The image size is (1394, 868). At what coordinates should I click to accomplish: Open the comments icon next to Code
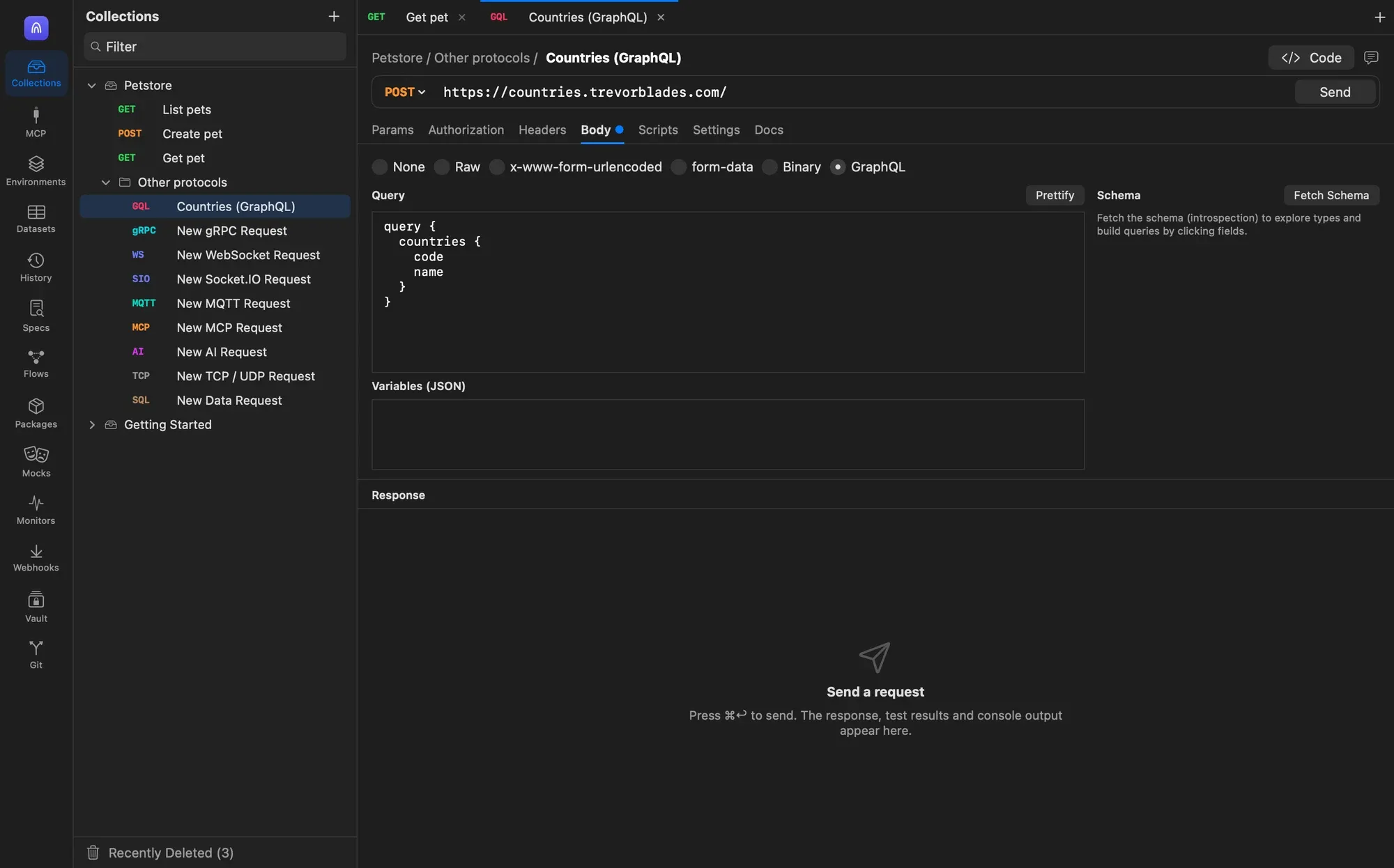point(1371,58)
